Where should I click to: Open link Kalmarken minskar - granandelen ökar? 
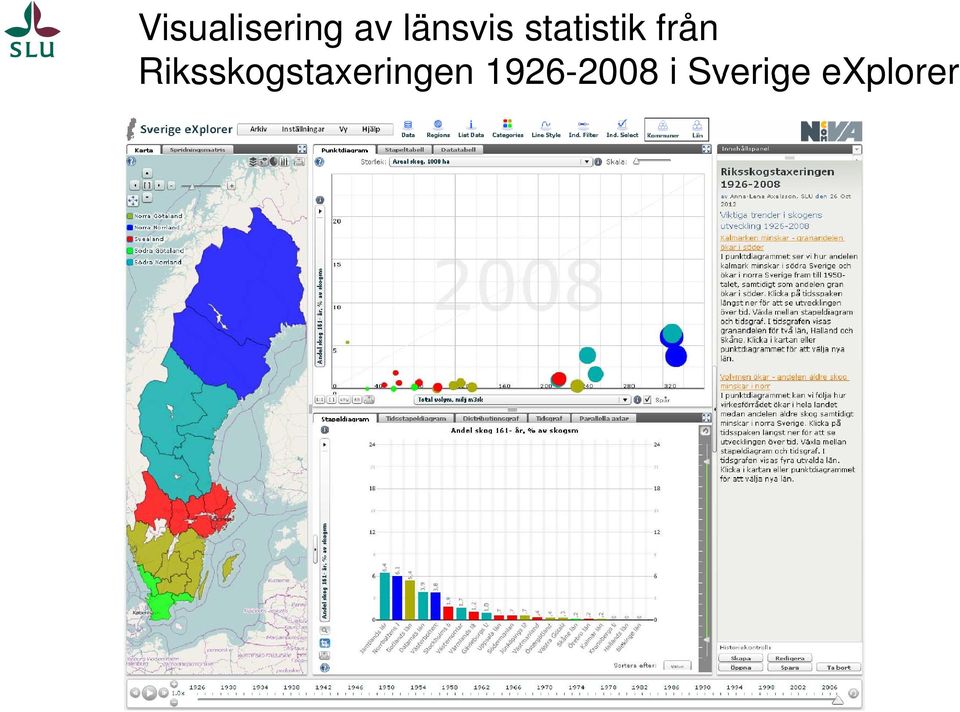pyautogui.click(x=782, y=242)
